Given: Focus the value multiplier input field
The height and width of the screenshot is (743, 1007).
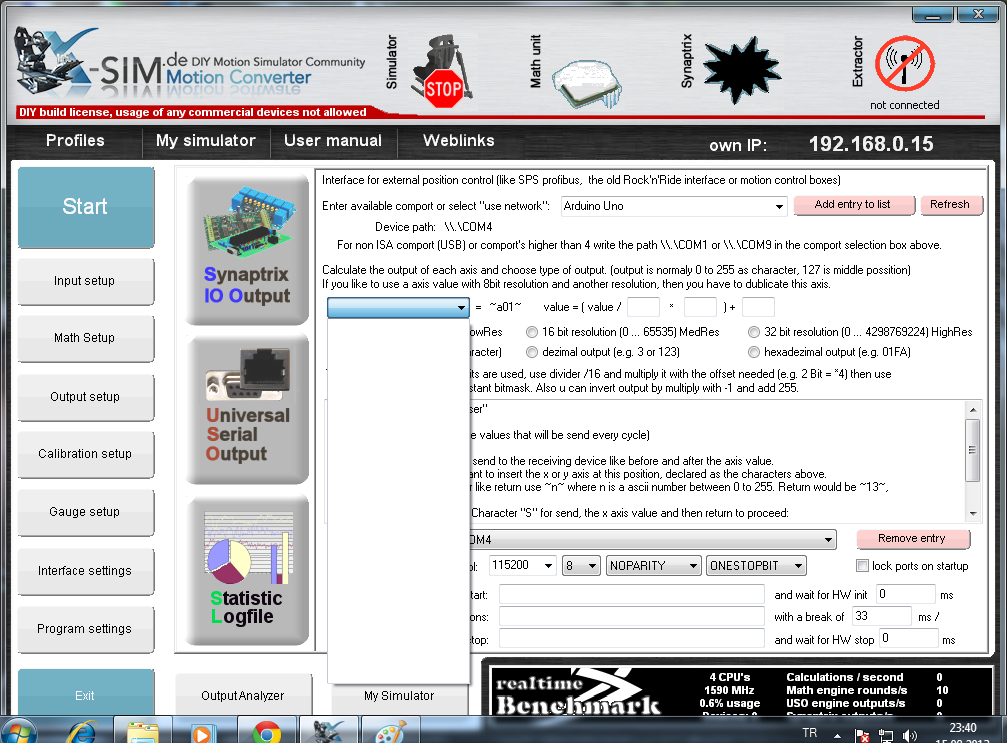Looking at the screenshot, I should (701, 307).
